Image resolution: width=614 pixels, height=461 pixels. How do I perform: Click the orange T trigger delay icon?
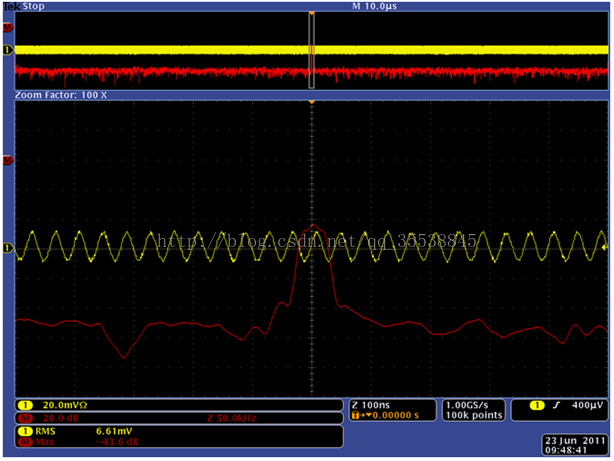pos(358,415)
